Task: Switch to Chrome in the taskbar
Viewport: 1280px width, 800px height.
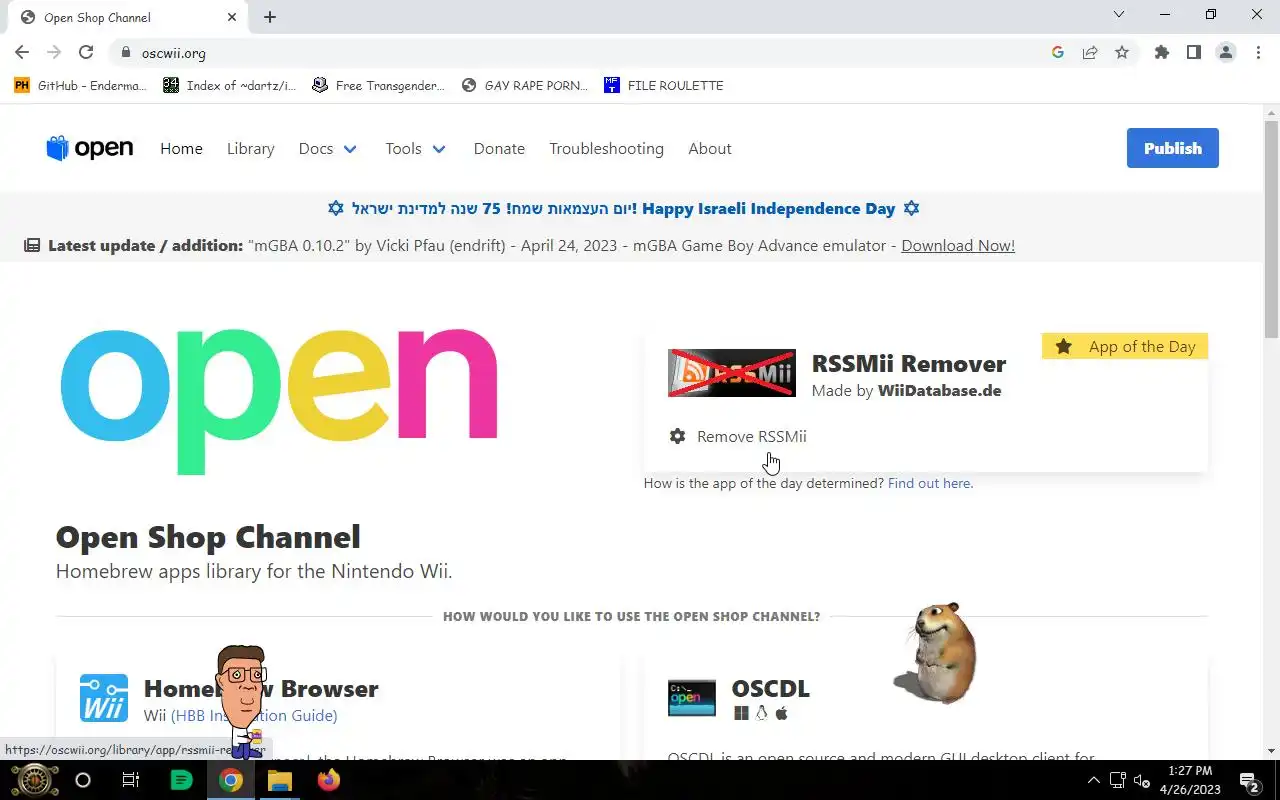Action: pyautogui.click(x=231, y=780)
